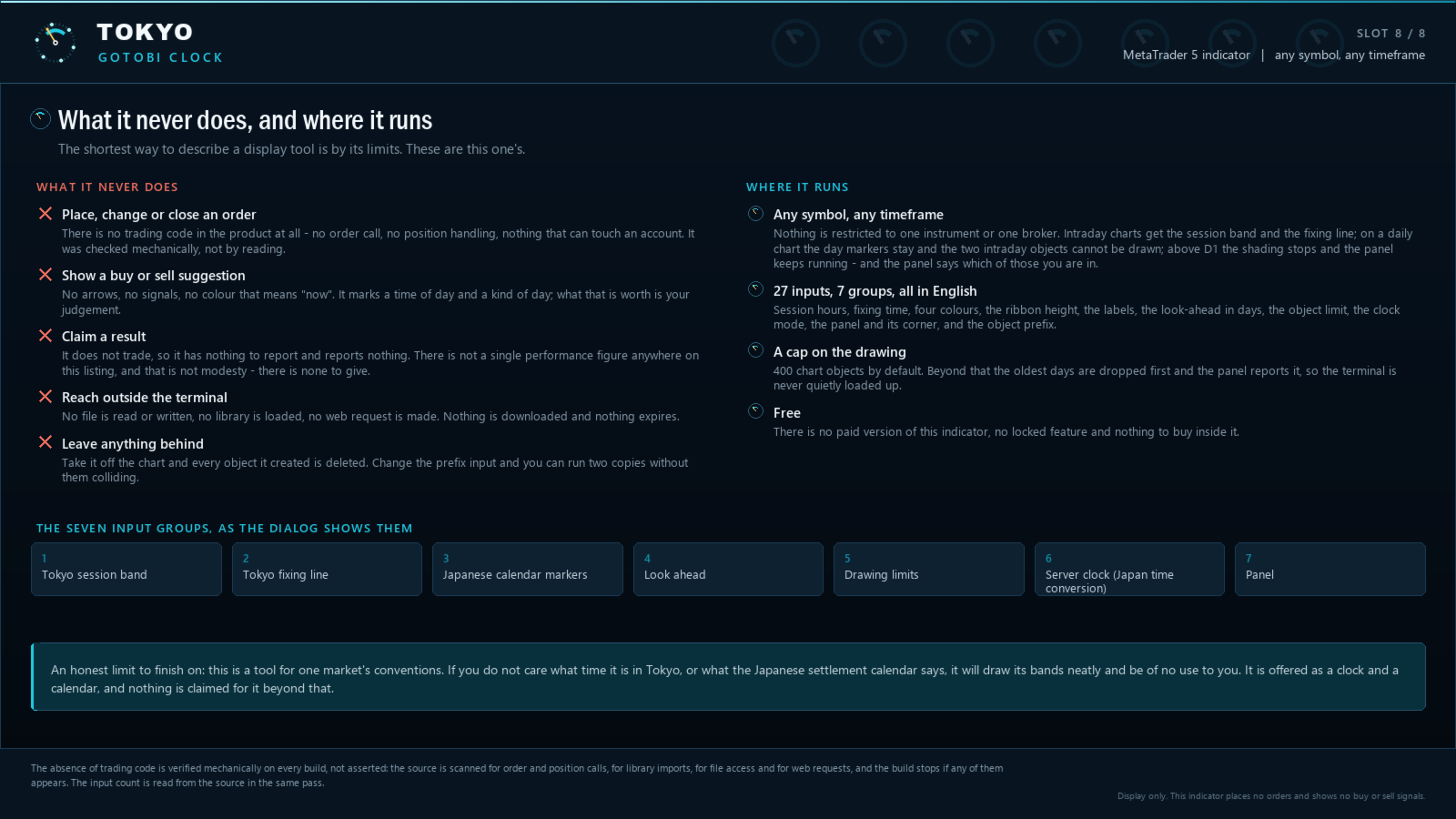Viewport: 1456px width, 819px height.
Task: Click the red X next to Place, change or close an order
Action: pos(45,214)
